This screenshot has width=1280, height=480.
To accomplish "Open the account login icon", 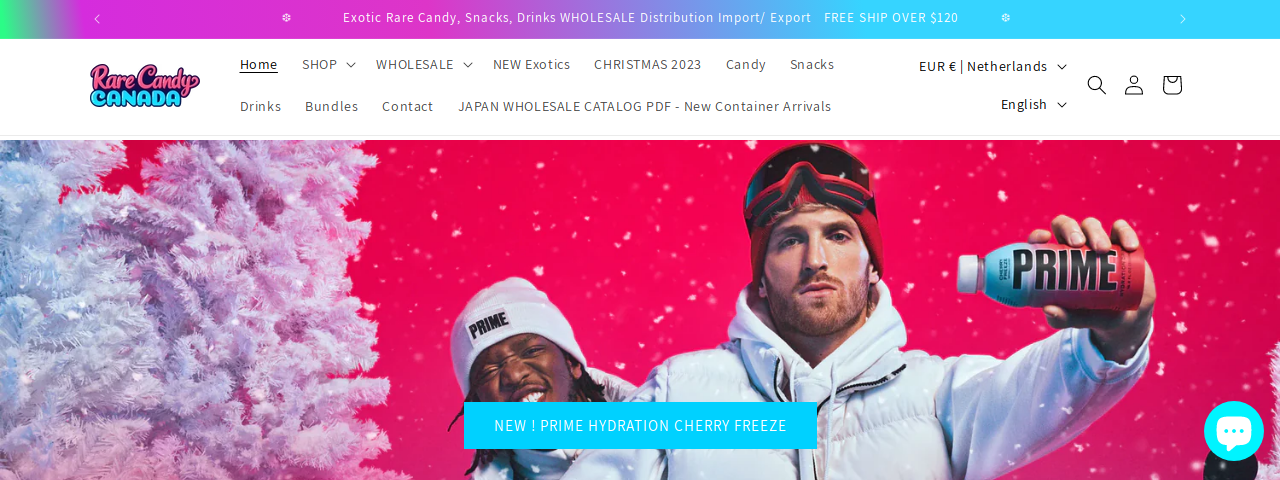I will (x=1133, y=85).
